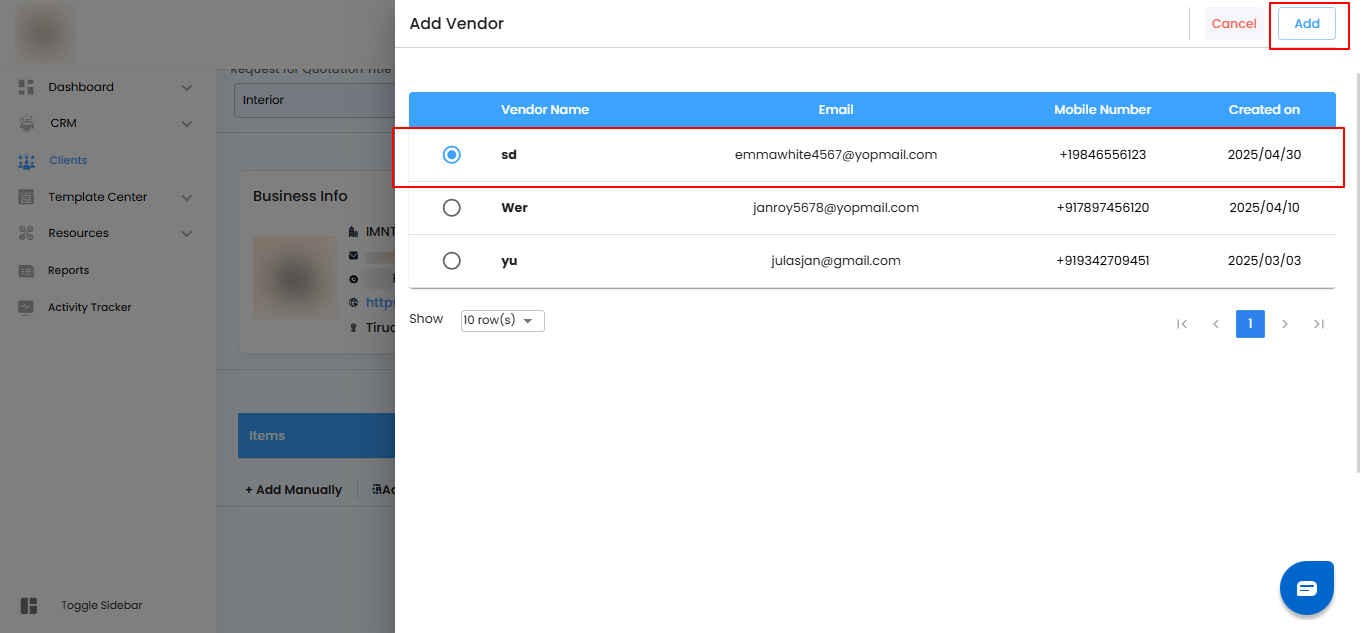Viewport: 1366px width, 633px height.
Task: Click the Toggle Sidebar layout icon
Action: [29, 606]
